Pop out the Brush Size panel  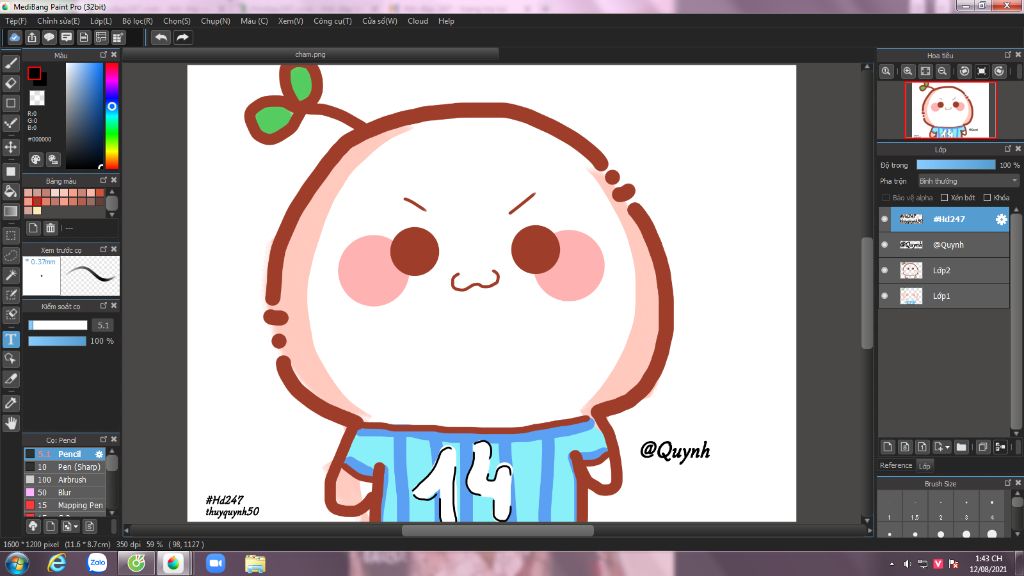[x=1008, y=483]
